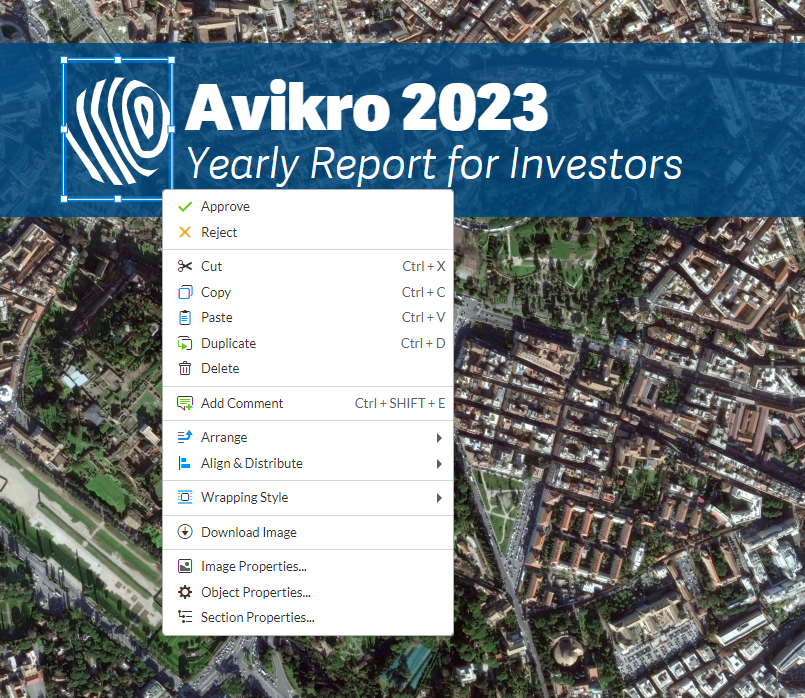Click the right-middle resize handle of the logo
This screenshot has height=698, width=805.
pos(171,129)
